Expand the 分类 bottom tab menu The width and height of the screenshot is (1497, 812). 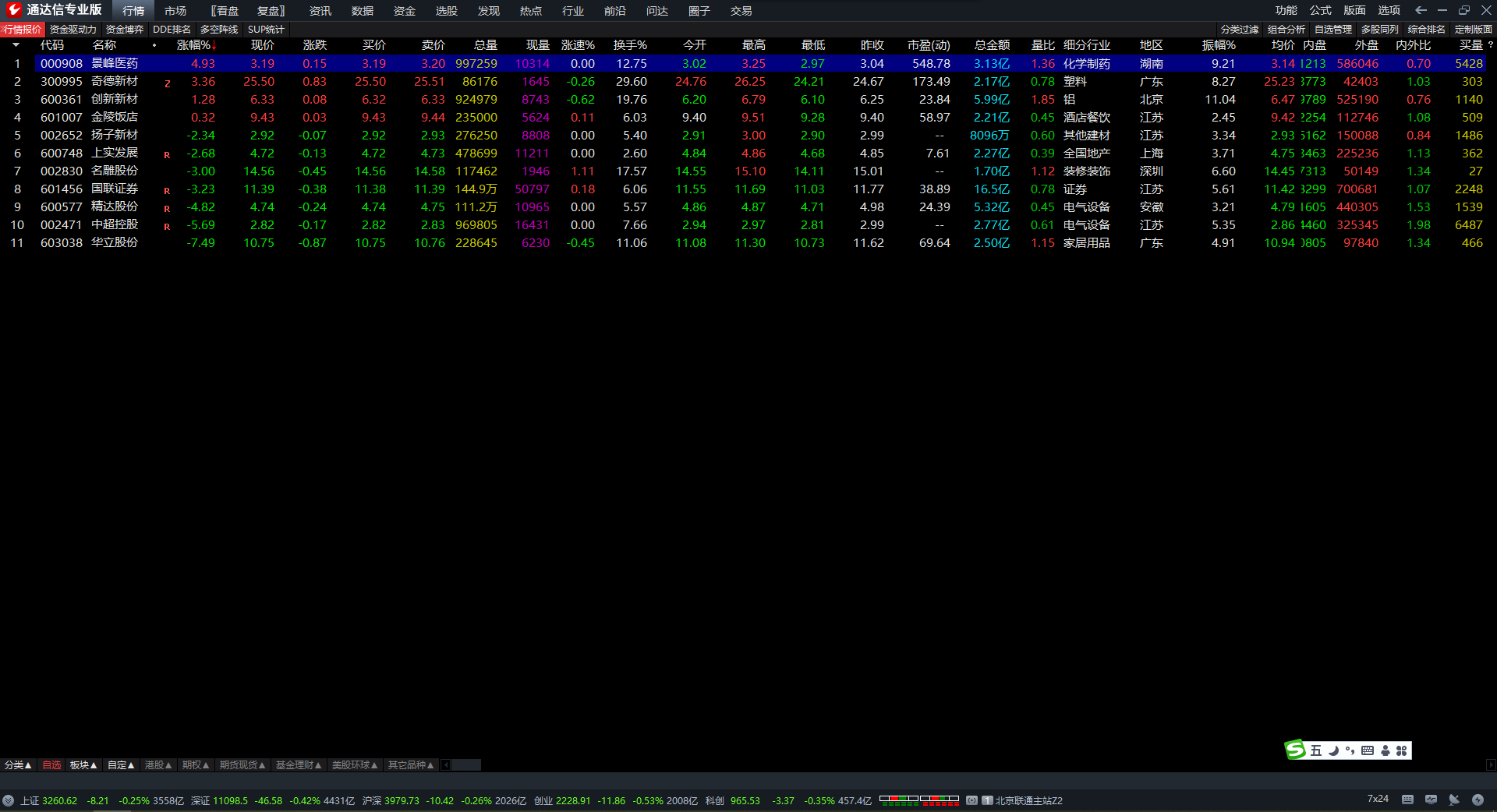pyautogui.click(x=18, y=765)
